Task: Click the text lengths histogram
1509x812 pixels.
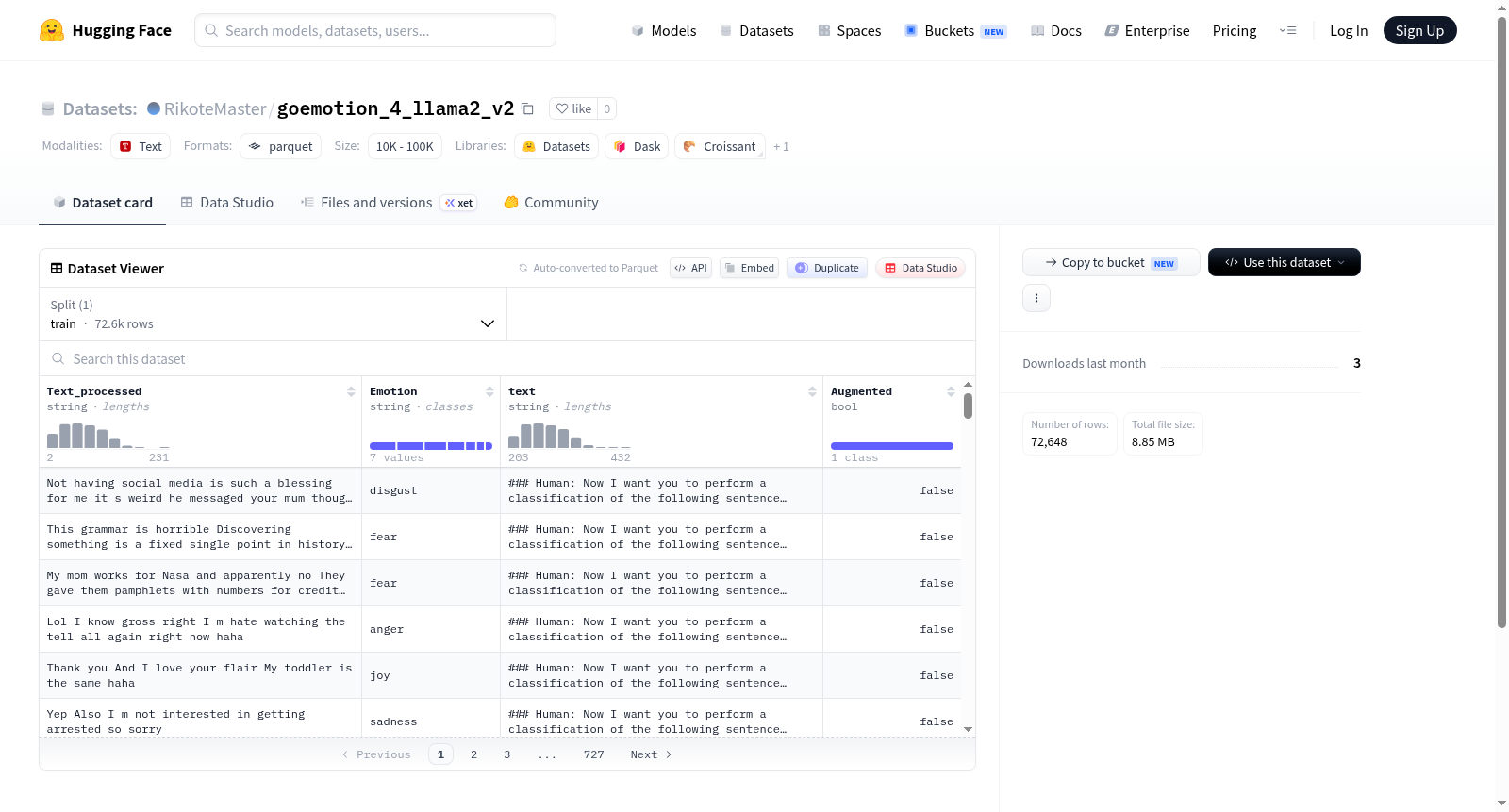Action: pyautogui.click(x=570, y=435)
